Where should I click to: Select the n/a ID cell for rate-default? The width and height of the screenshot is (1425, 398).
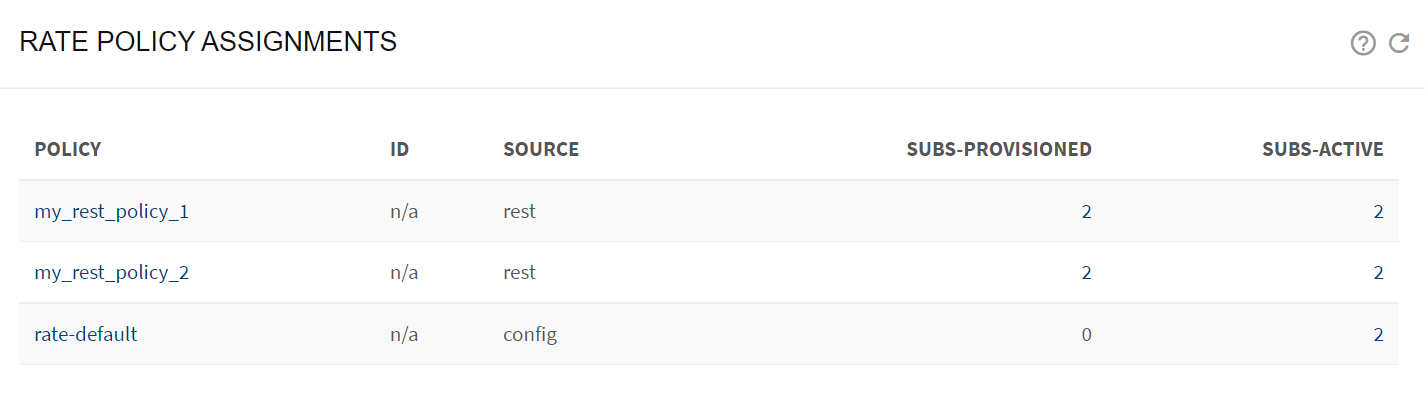click(x=404, y=334)
